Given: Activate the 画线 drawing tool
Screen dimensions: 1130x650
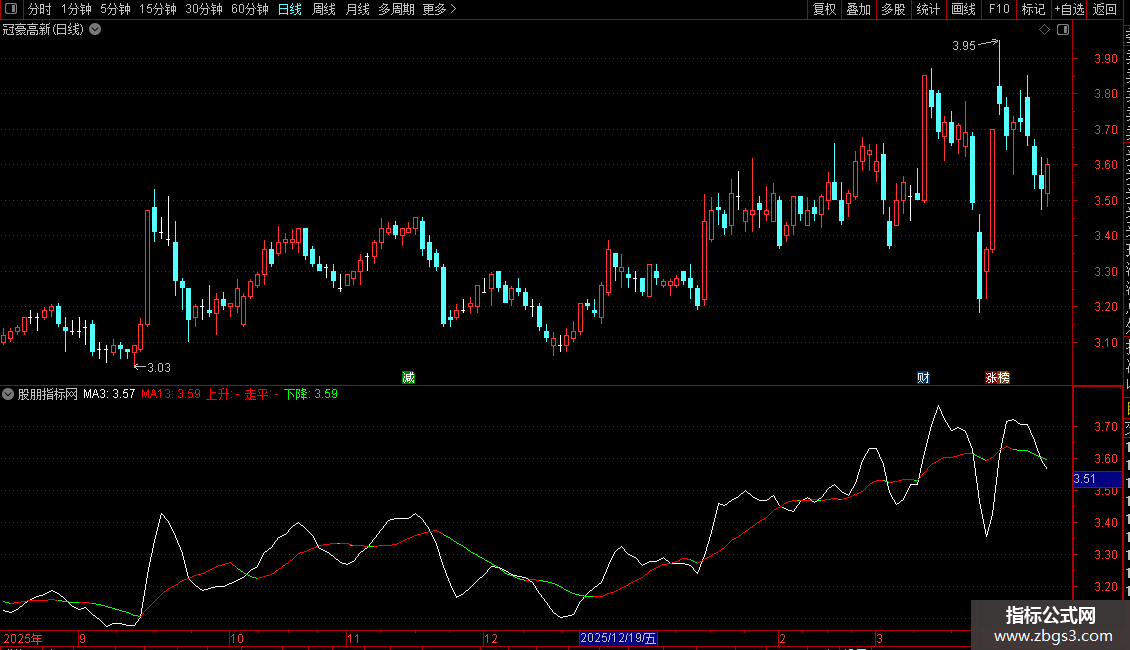Looking at the screenshot, I should [963, 9].
